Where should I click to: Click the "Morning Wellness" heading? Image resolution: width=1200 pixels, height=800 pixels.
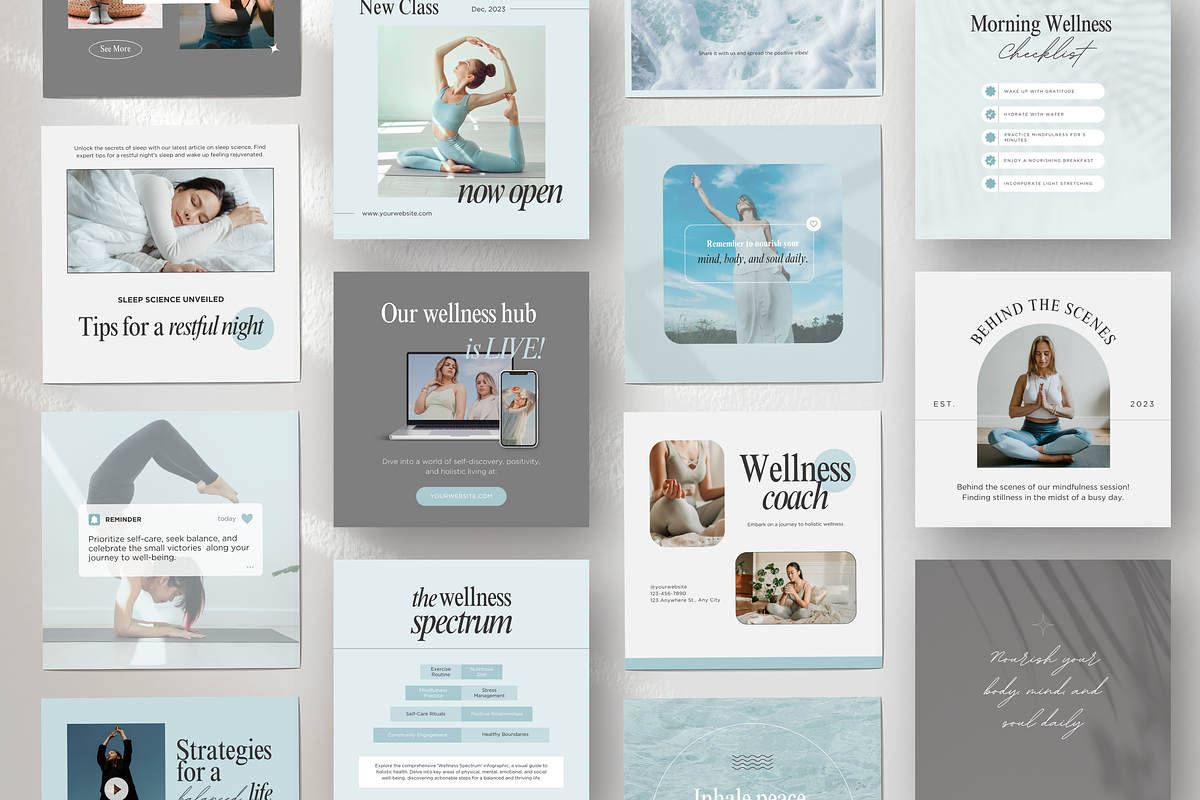click(1041, 24)
